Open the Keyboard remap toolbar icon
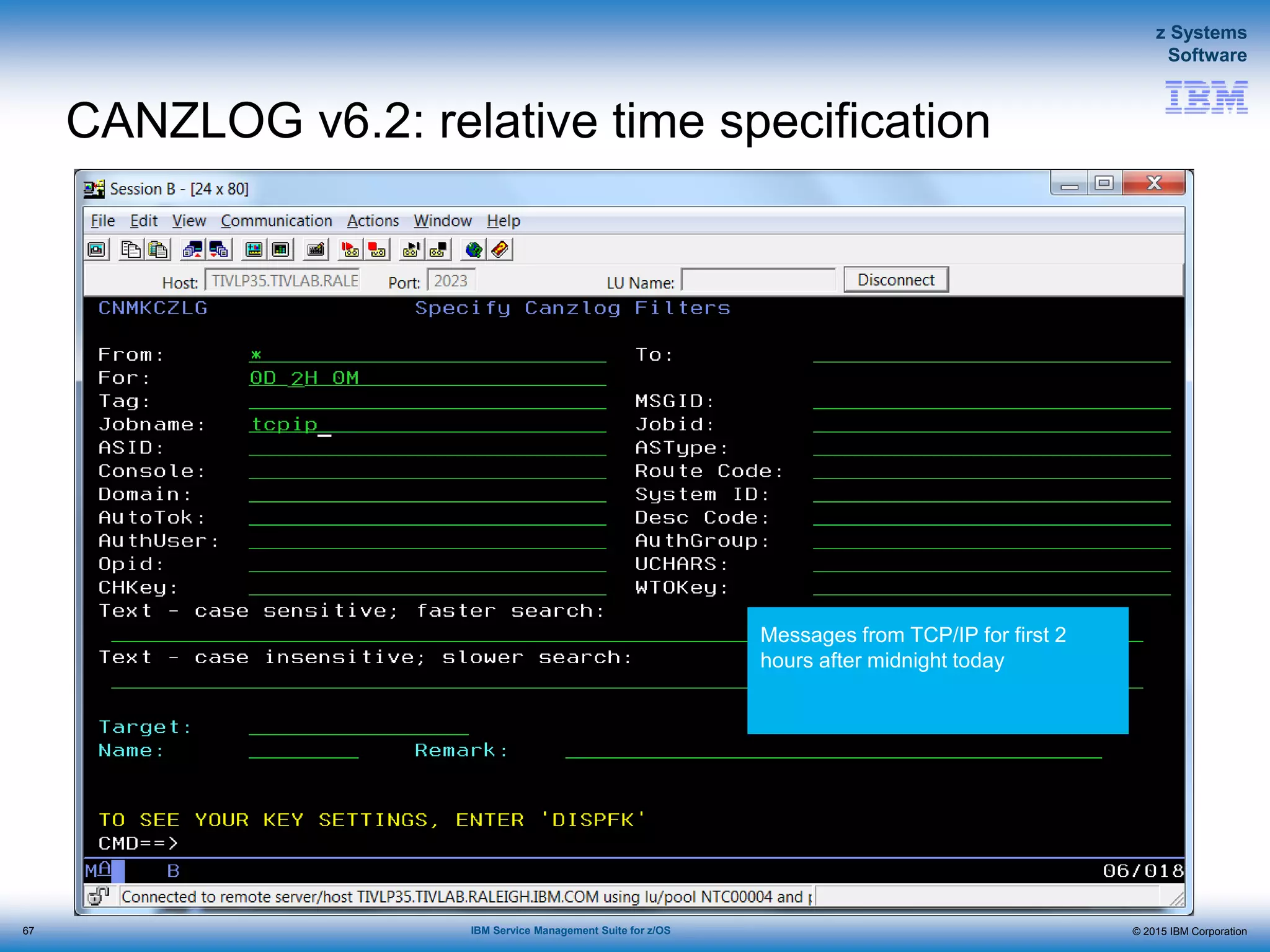 point(316,250)
